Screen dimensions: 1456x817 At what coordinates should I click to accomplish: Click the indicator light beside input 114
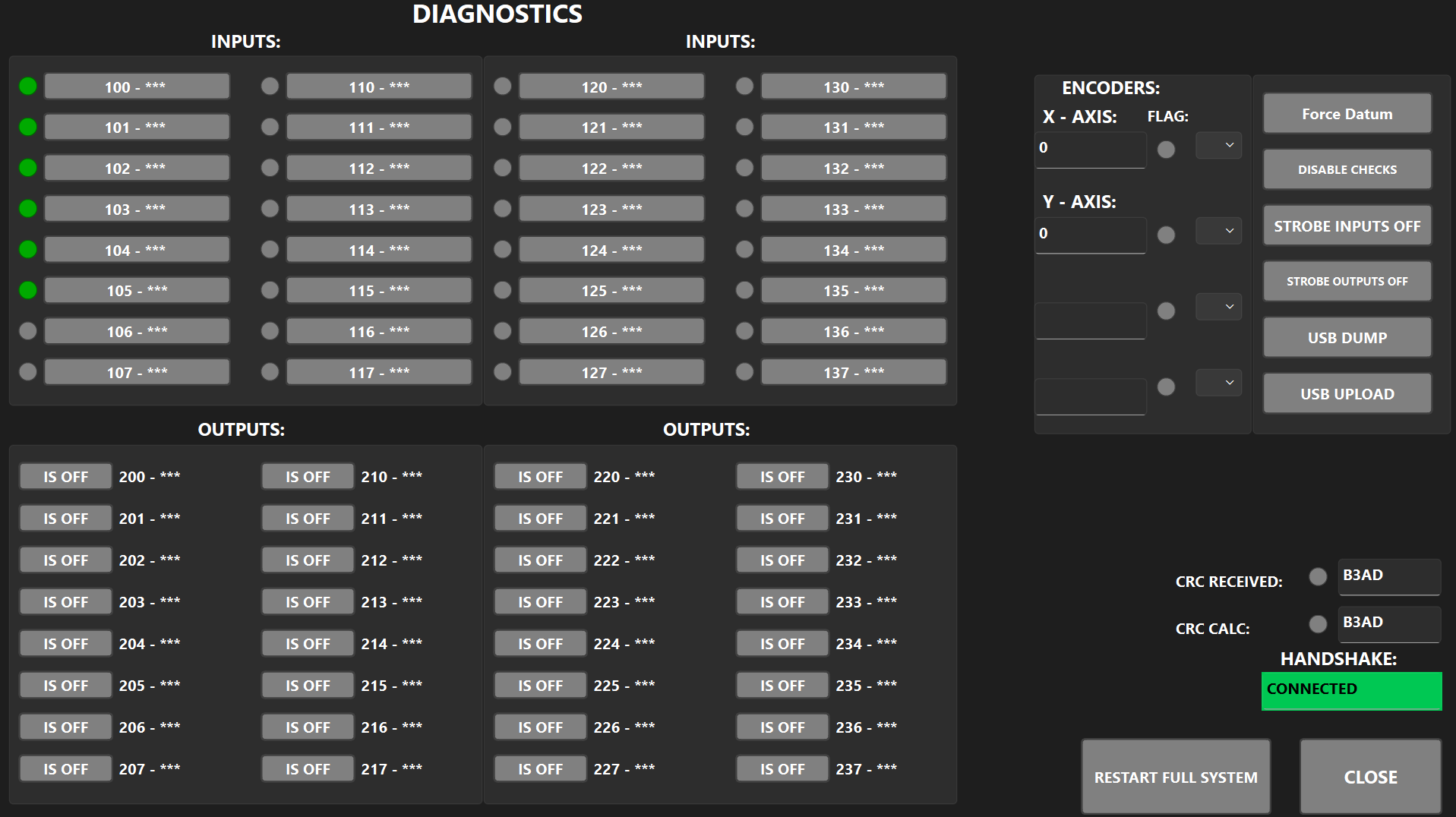pyautogui.click(x=270, y=250)
